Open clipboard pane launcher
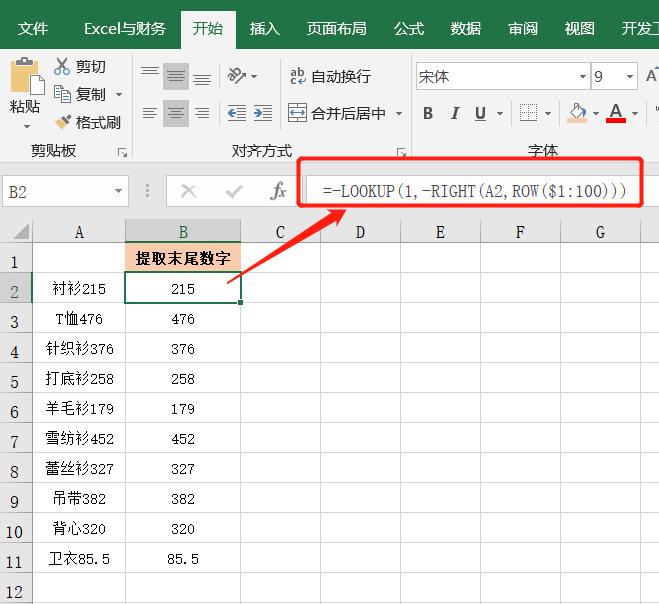Screen dimensions: 659x604 click(122, 153)
